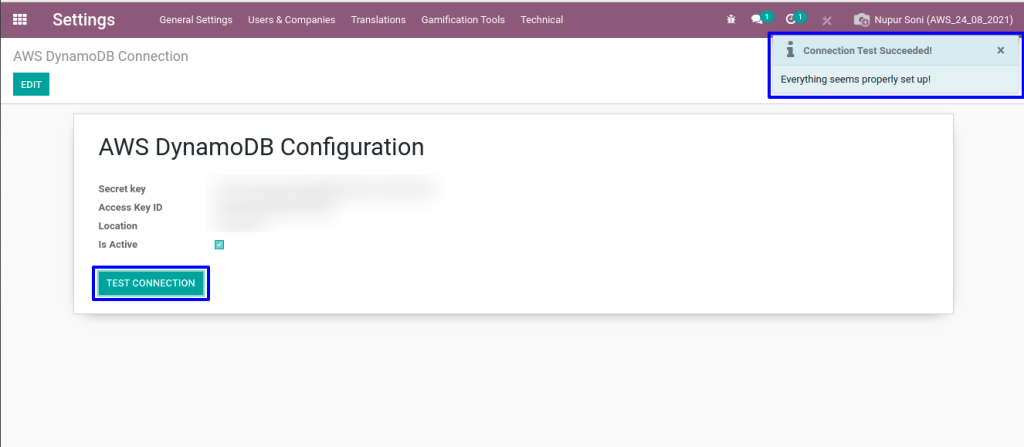The width and height of the screenshot is (1024, 447).
Task: Click the 'Everything seems properly set up!' message
Action: (856, 79)
